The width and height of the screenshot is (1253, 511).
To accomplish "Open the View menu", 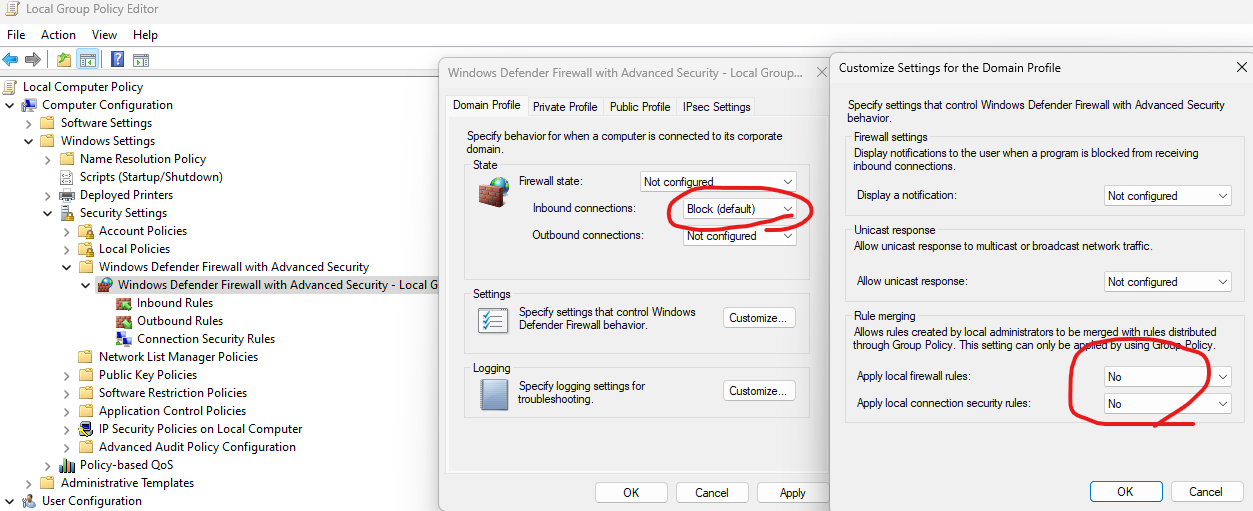I will click(x=104, y=35).
